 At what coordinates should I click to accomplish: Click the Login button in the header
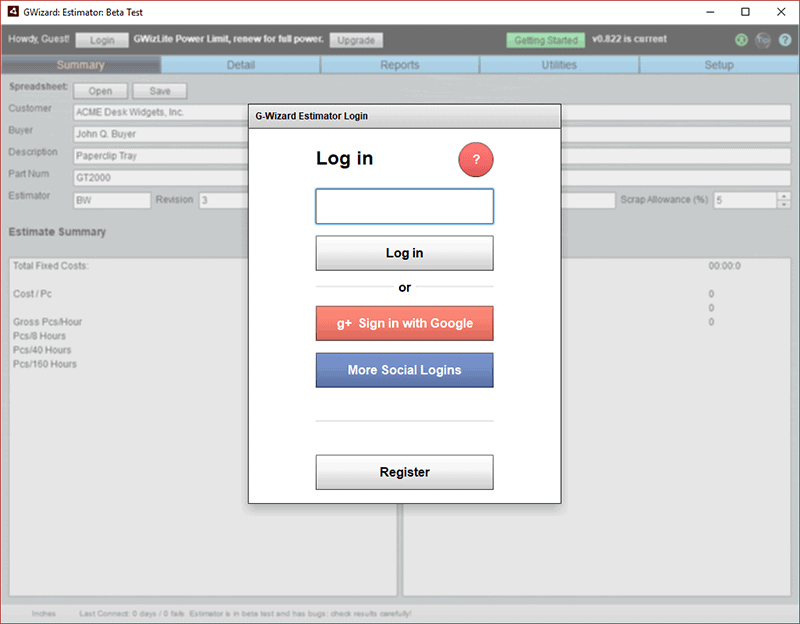[106, 40]
